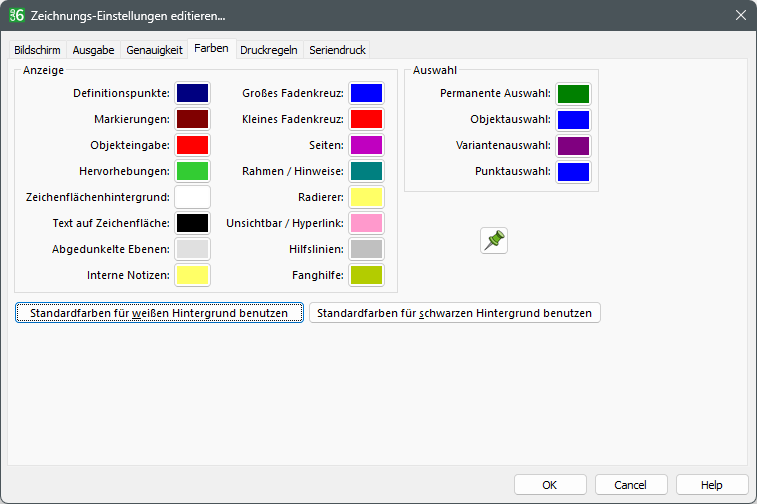Image resolution: width=757 pixels, height=504 pixels.
Task: Pick a colour for Markierungen
Action: coord(192,119)
